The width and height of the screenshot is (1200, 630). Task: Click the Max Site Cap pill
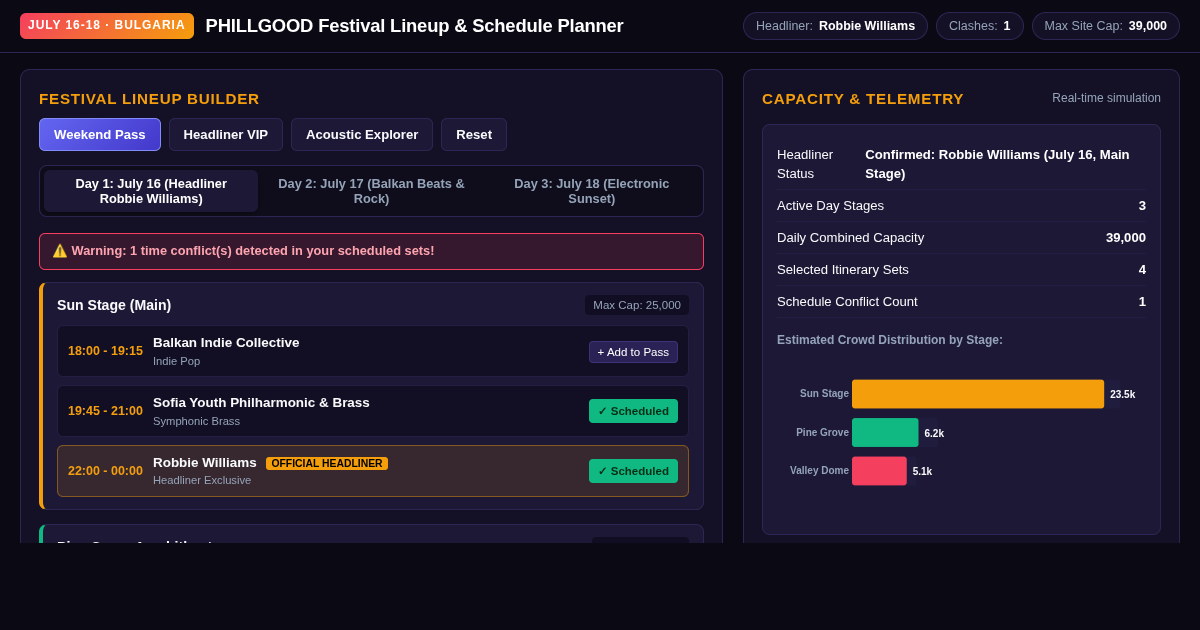(1106, 26)
